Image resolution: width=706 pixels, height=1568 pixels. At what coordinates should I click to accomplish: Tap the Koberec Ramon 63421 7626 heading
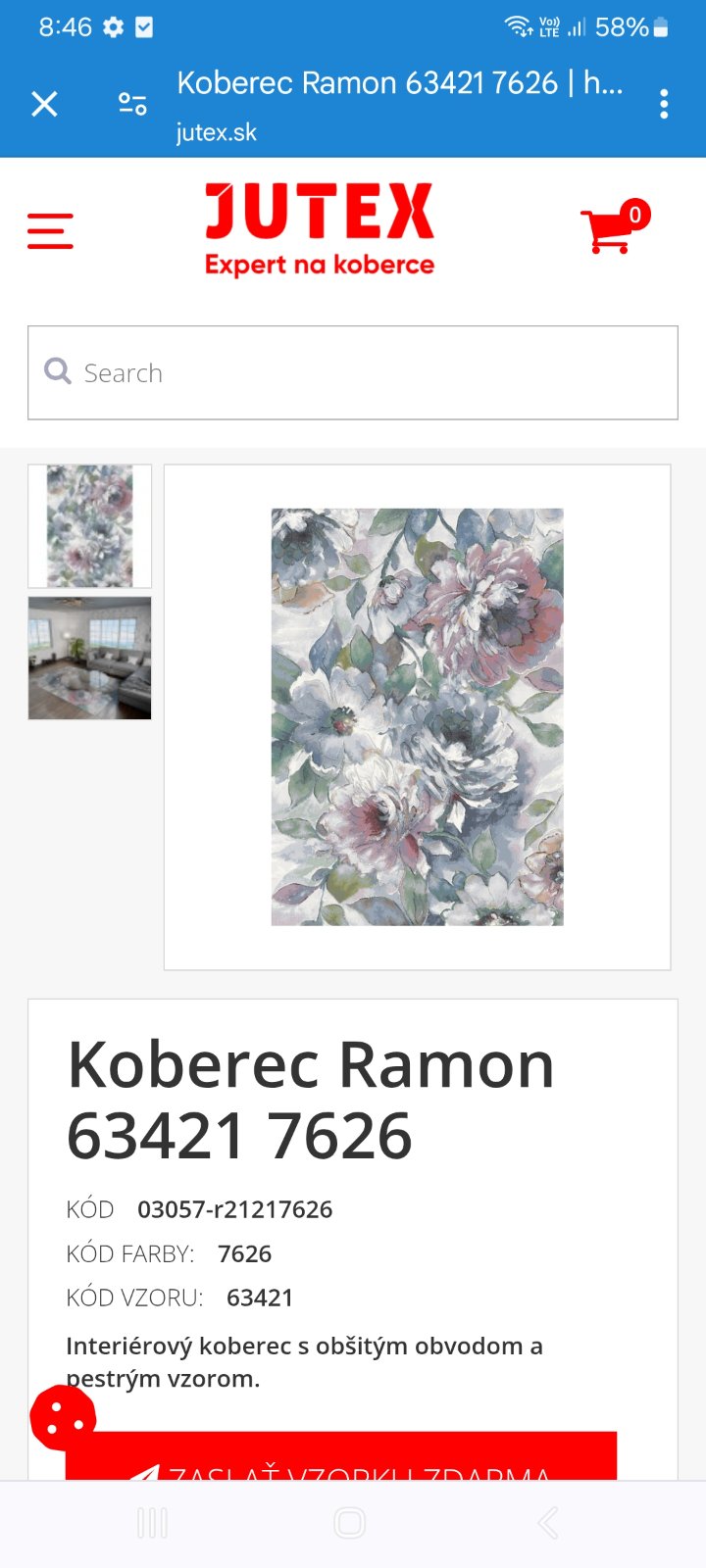pyautogui.click(x=311, y=1100)
